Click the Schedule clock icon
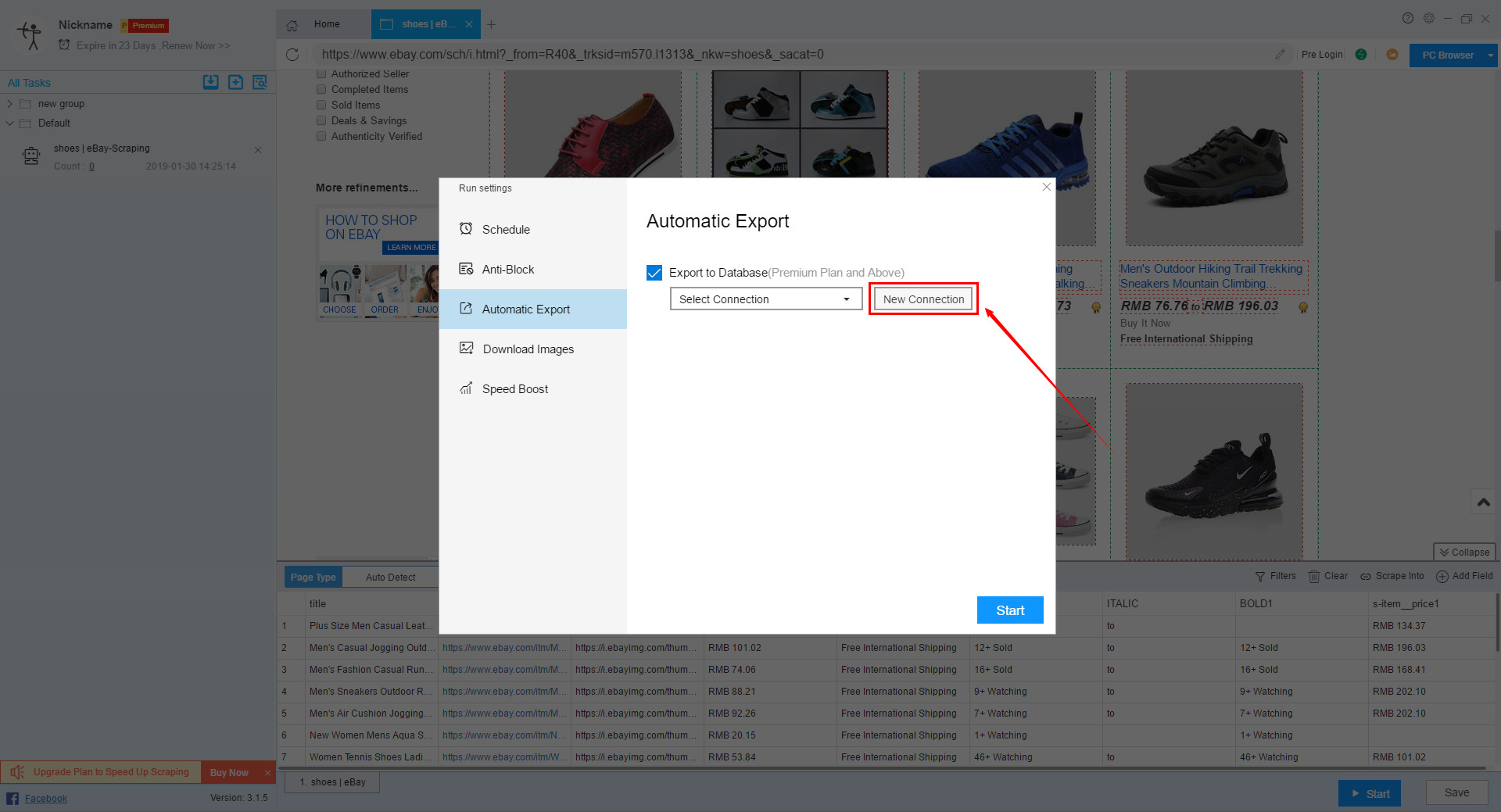1501x812 pixels. click(x=466, y=229)
